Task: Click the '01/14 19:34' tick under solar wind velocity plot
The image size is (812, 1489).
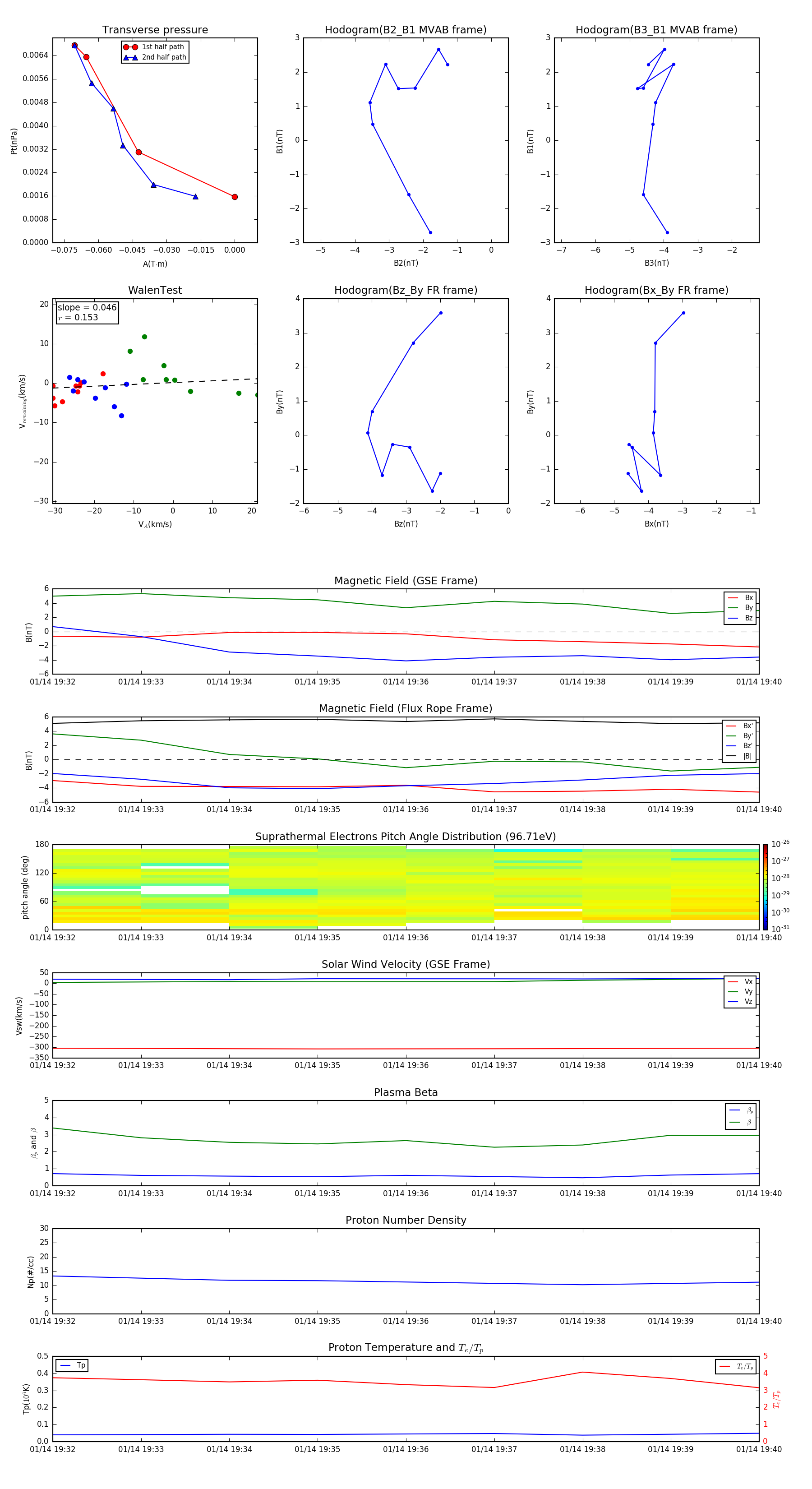Action: (230, 1065)
